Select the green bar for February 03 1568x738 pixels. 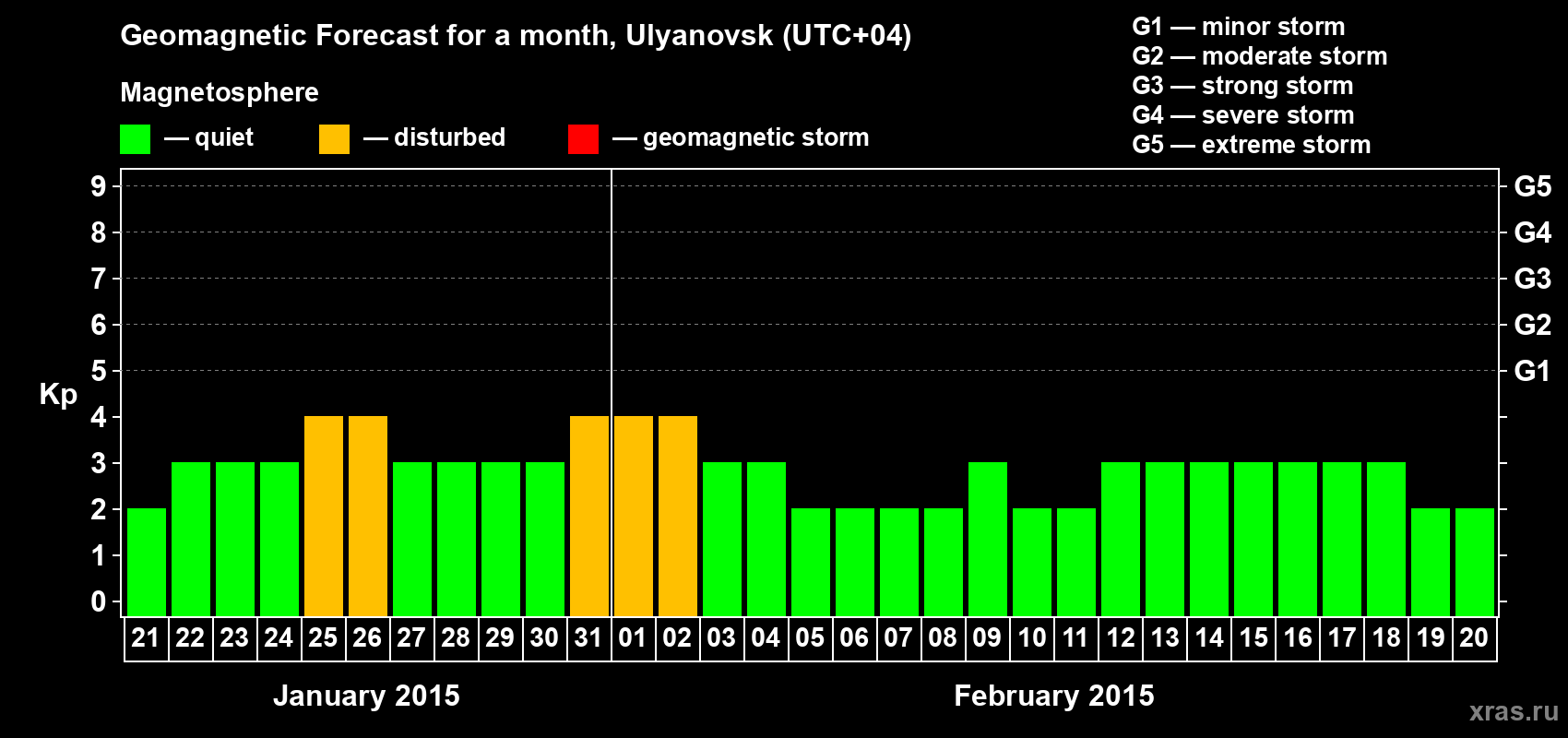(x=722, y=539)
